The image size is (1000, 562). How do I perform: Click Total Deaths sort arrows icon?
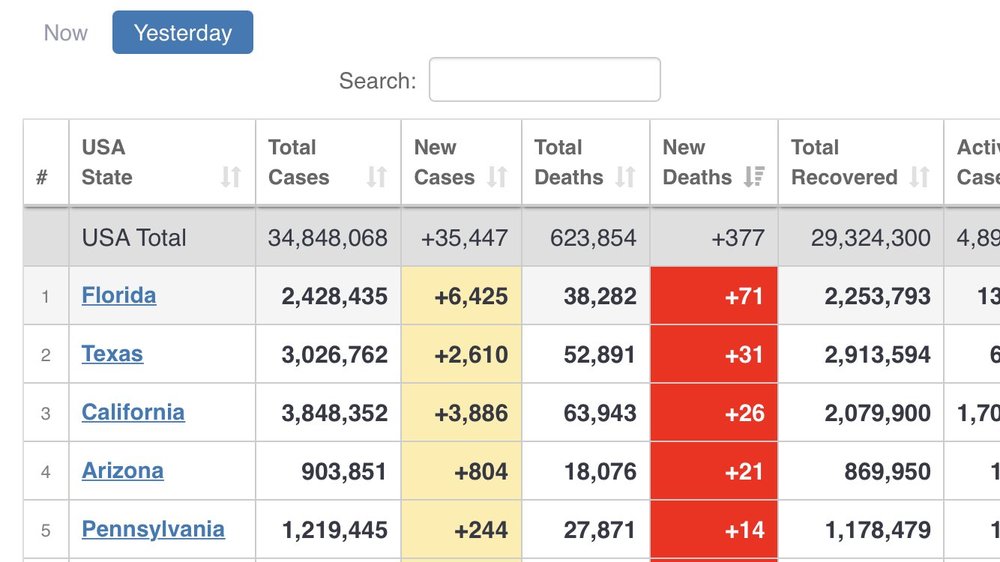coord(625,177)
